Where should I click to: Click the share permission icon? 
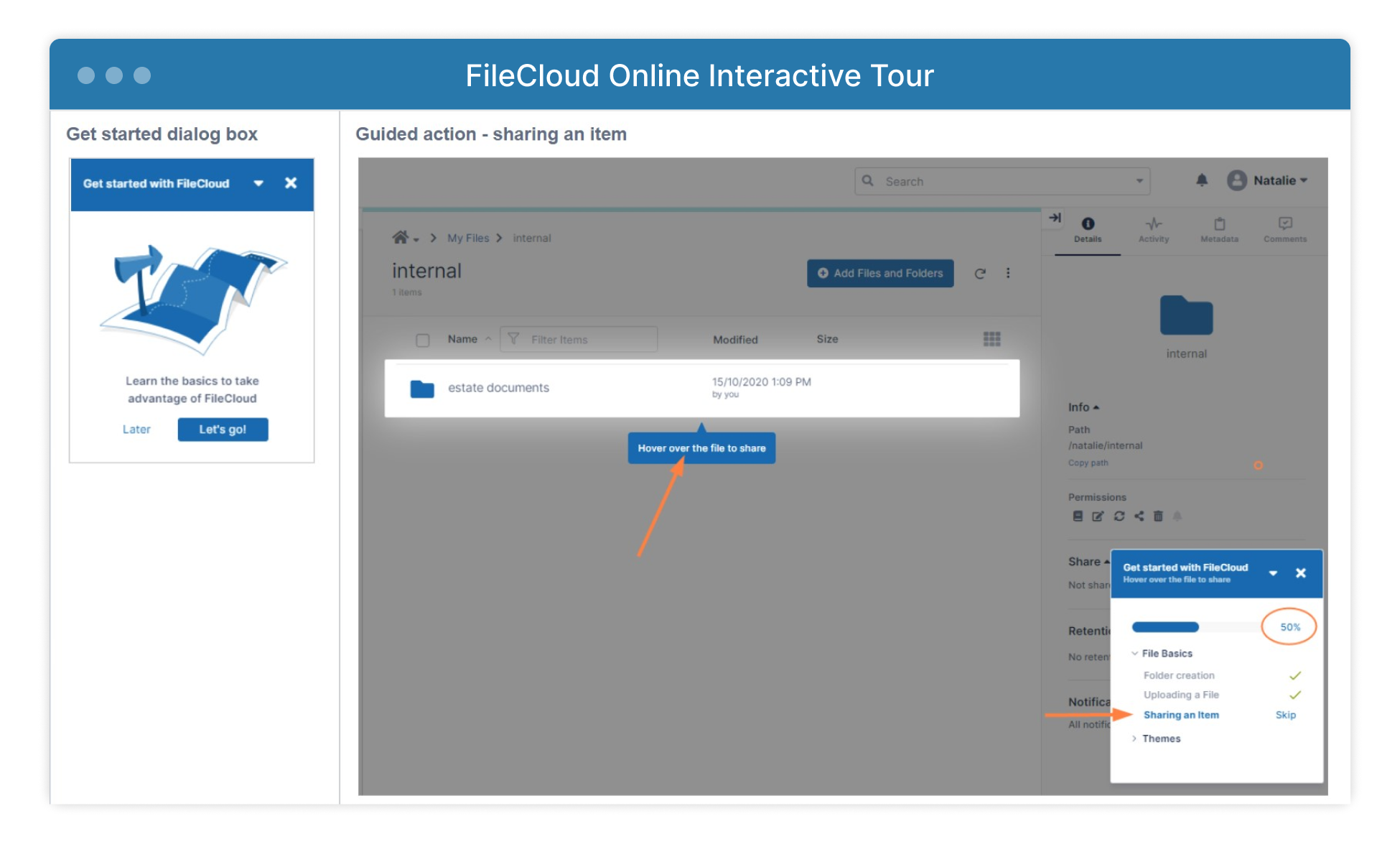[1139, 516]
